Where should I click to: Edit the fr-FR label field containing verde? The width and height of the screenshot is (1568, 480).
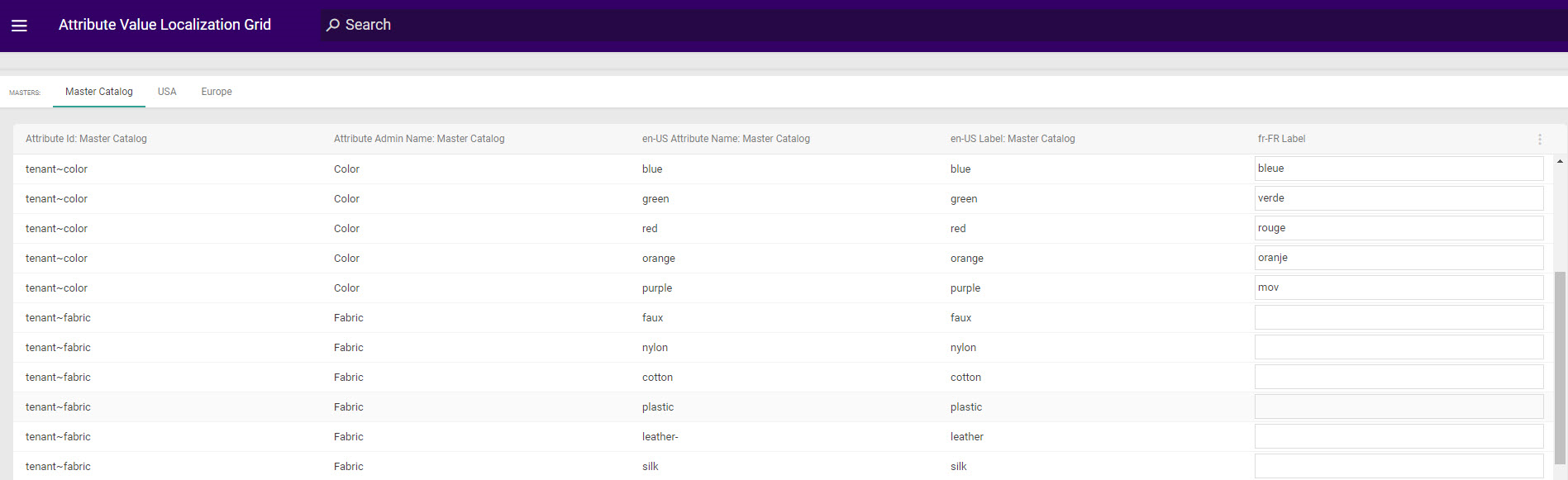1399,198
